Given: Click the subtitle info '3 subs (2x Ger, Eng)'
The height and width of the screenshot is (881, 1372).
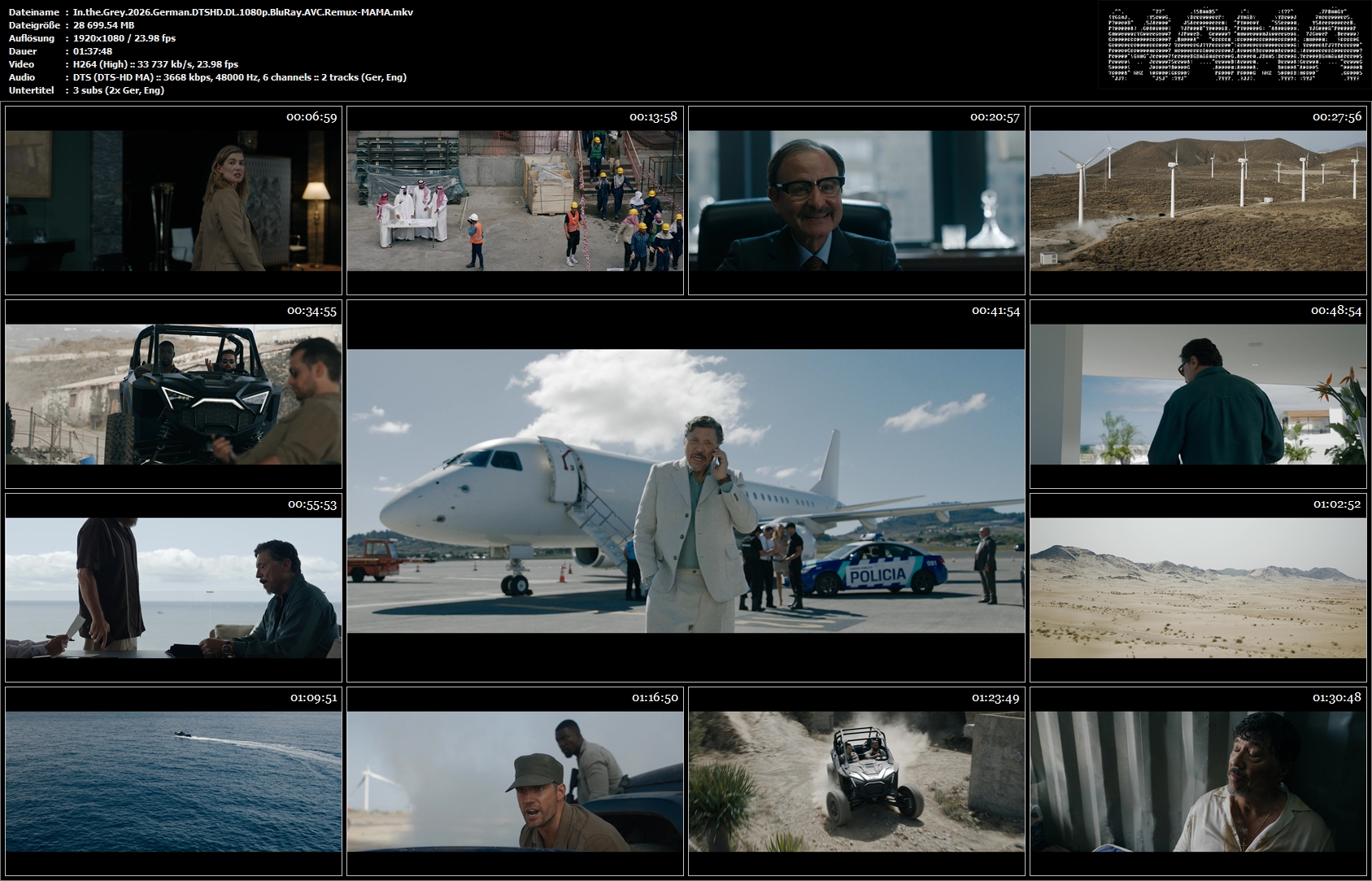Looking at the screenshot, I should click(x=119, y=90).
